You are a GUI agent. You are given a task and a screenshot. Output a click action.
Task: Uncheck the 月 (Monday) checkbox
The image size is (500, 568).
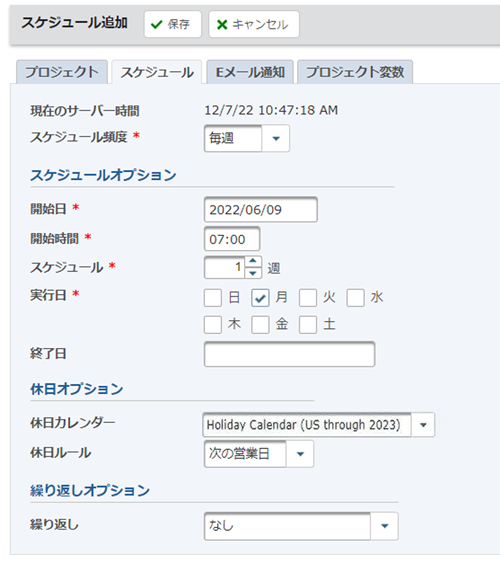pyautogui.click(x=260, y=298)
